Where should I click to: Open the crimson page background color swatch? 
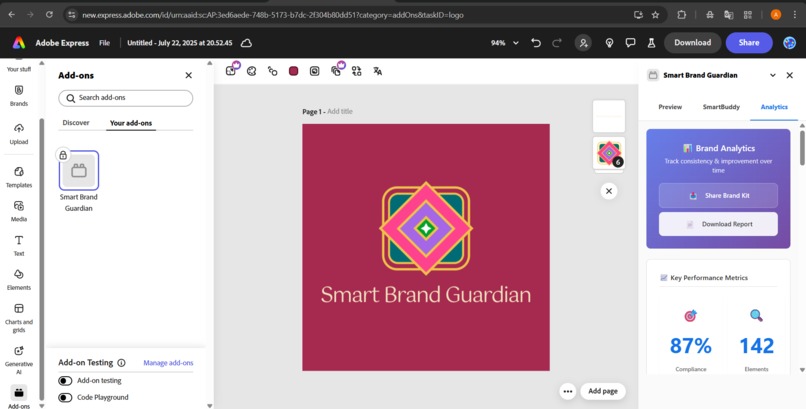pyautogui.click(x=294, y=71)
